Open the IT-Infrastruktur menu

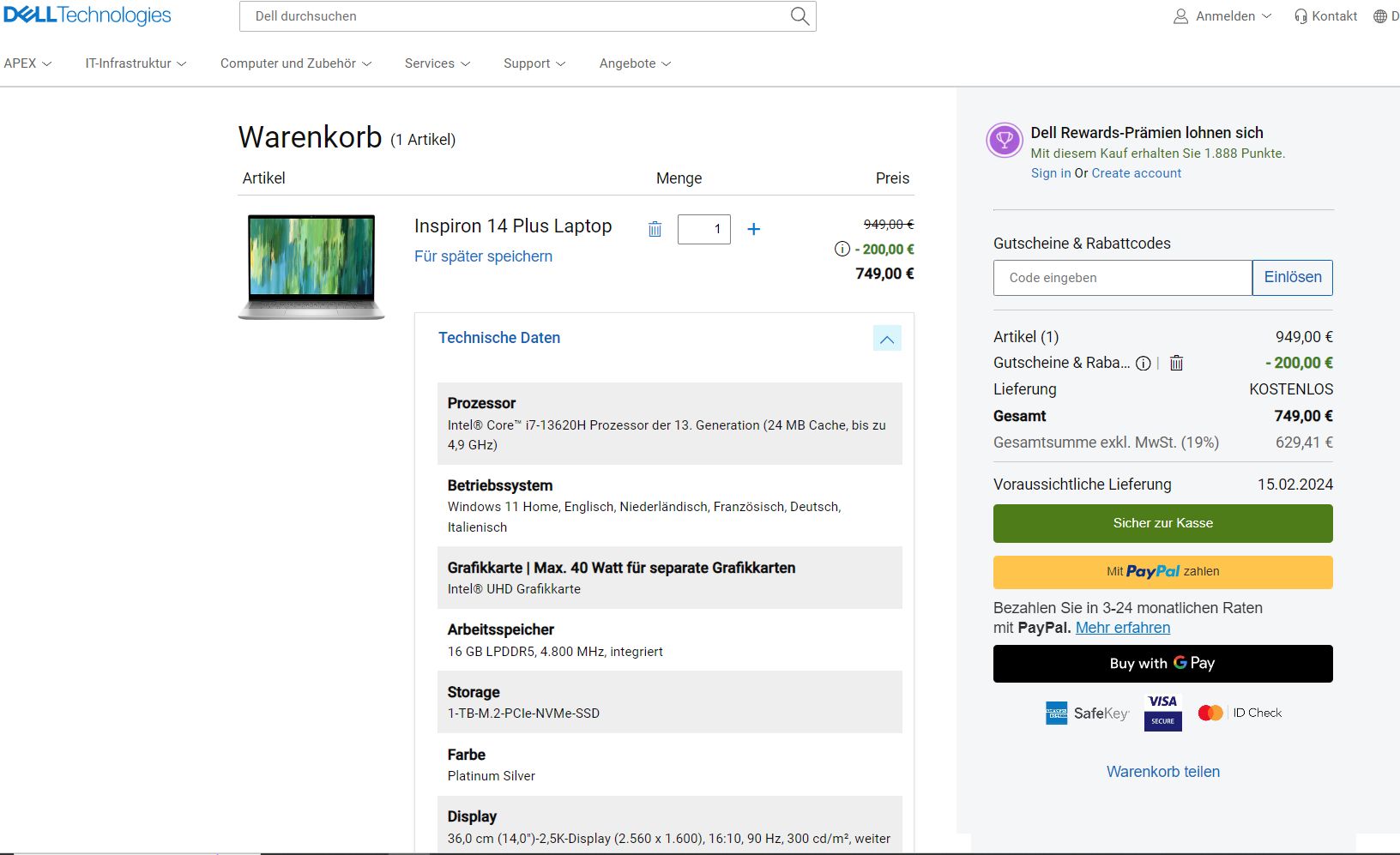pyautogui.click(x=136, y=63)
